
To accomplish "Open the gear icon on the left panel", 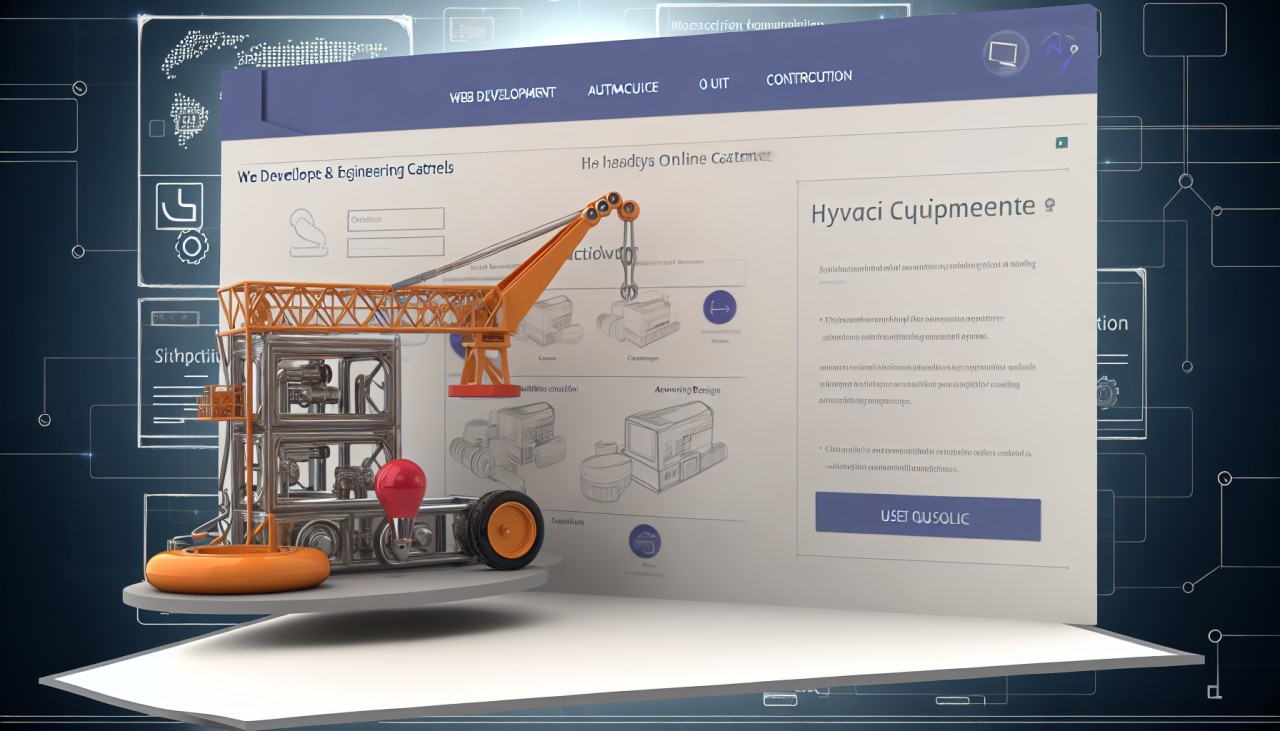I will (x=191, y=246).
